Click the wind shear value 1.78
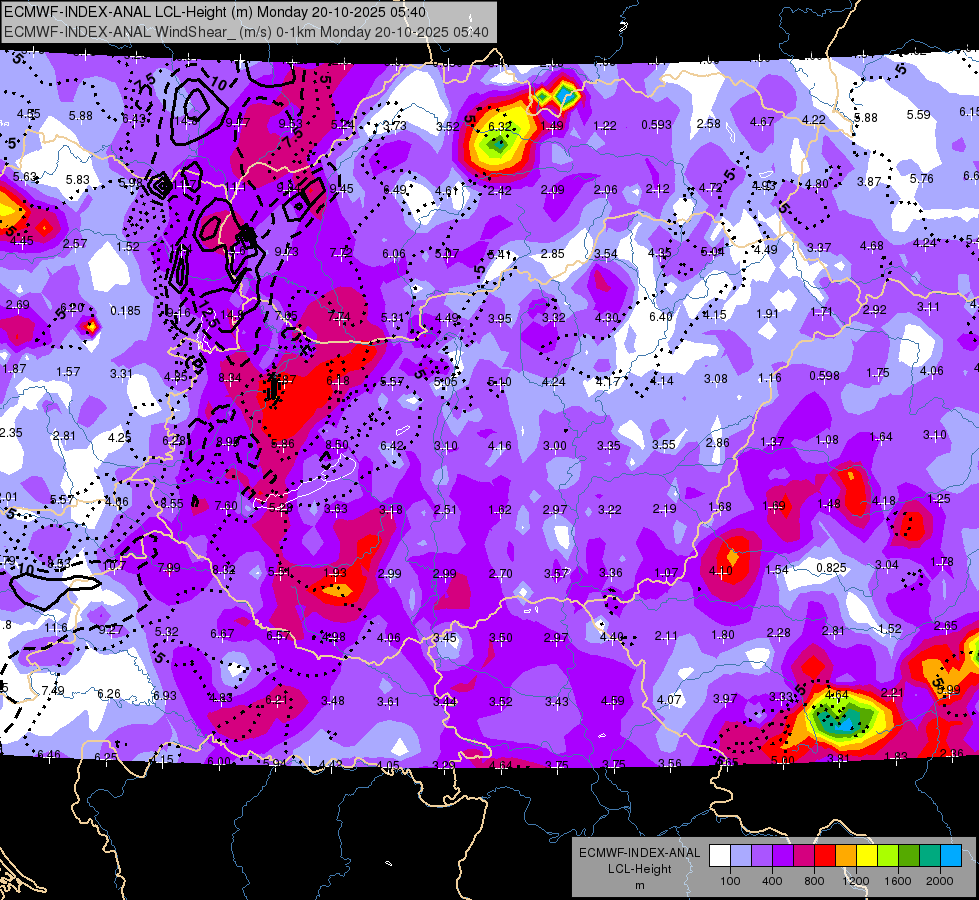Viewport: 979px width, 900px height. point(942,561)
